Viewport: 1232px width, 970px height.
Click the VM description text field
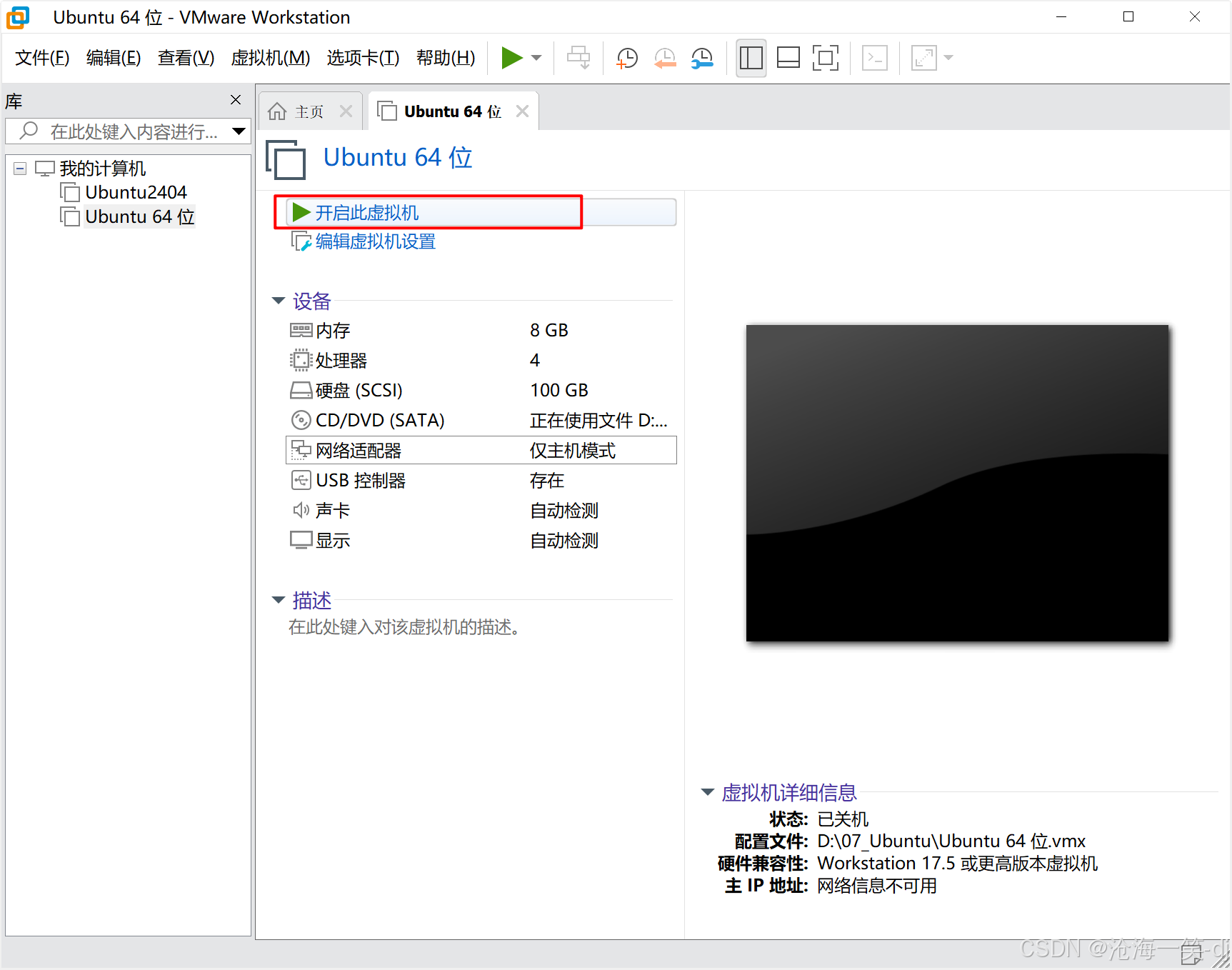pyautogui.click(x=406, y=628)
